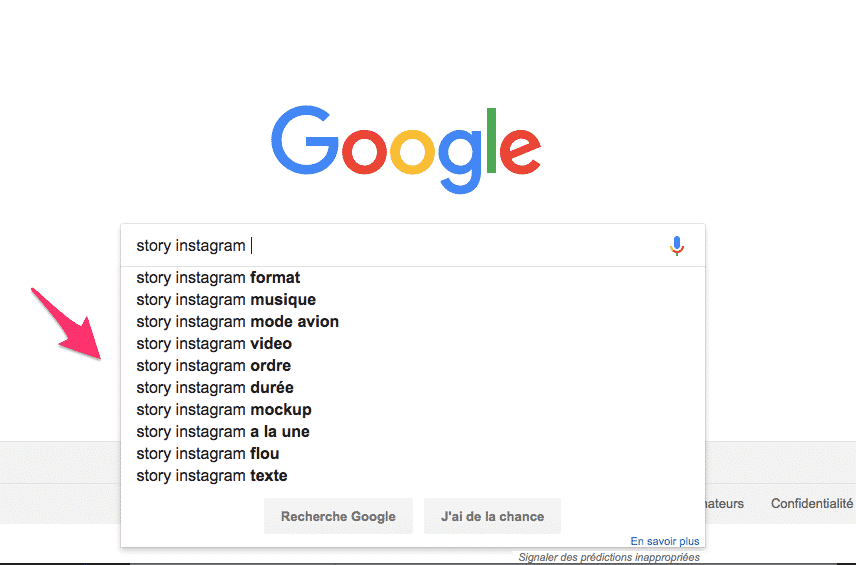Pick the "story instagram mode avion" suggestion

(x=238, y=322)
